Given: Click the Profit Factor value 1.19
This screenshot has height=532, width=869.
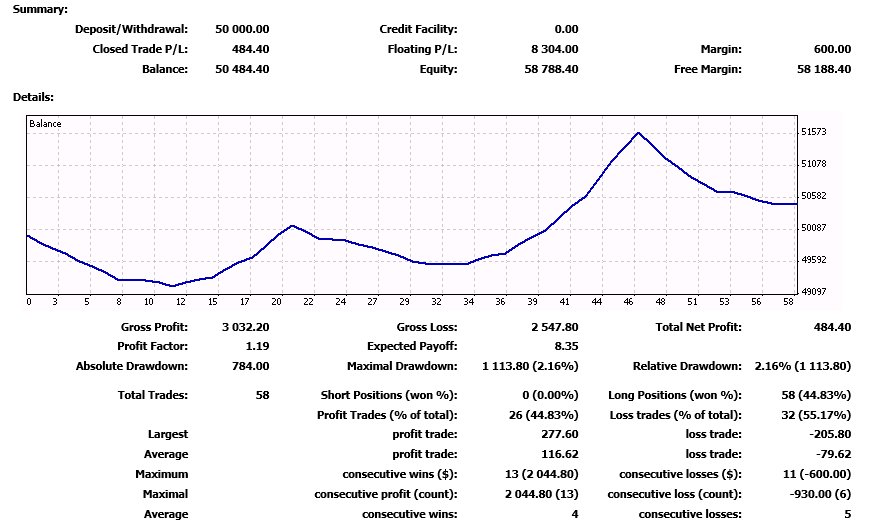Looking at the screenshot, I should pyautogui.click(x=256, y=346).
